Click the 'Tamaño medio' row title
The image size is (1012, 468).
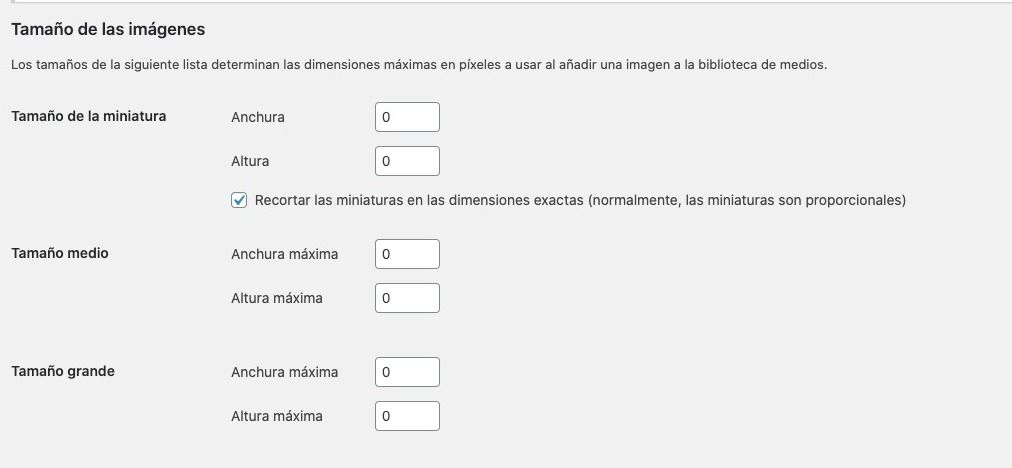pyautogui.click(x=60, y=253)
